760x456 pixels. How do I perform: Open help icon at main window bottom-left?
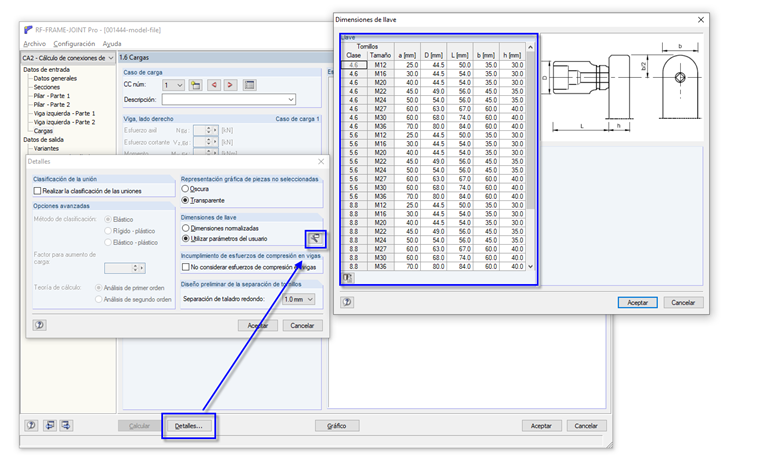tap(32, 425)
